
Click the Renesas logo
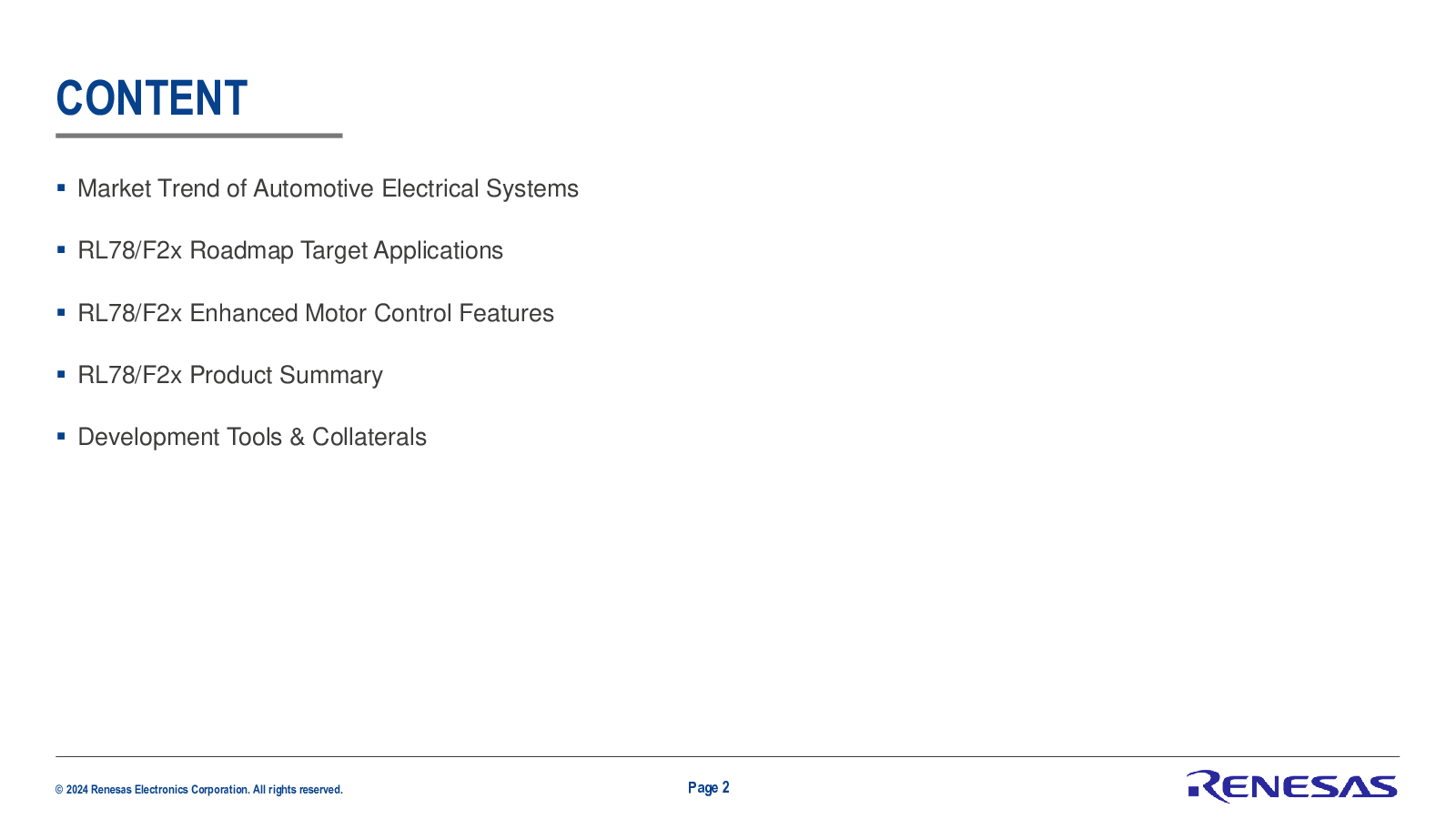click(1292, 786)
